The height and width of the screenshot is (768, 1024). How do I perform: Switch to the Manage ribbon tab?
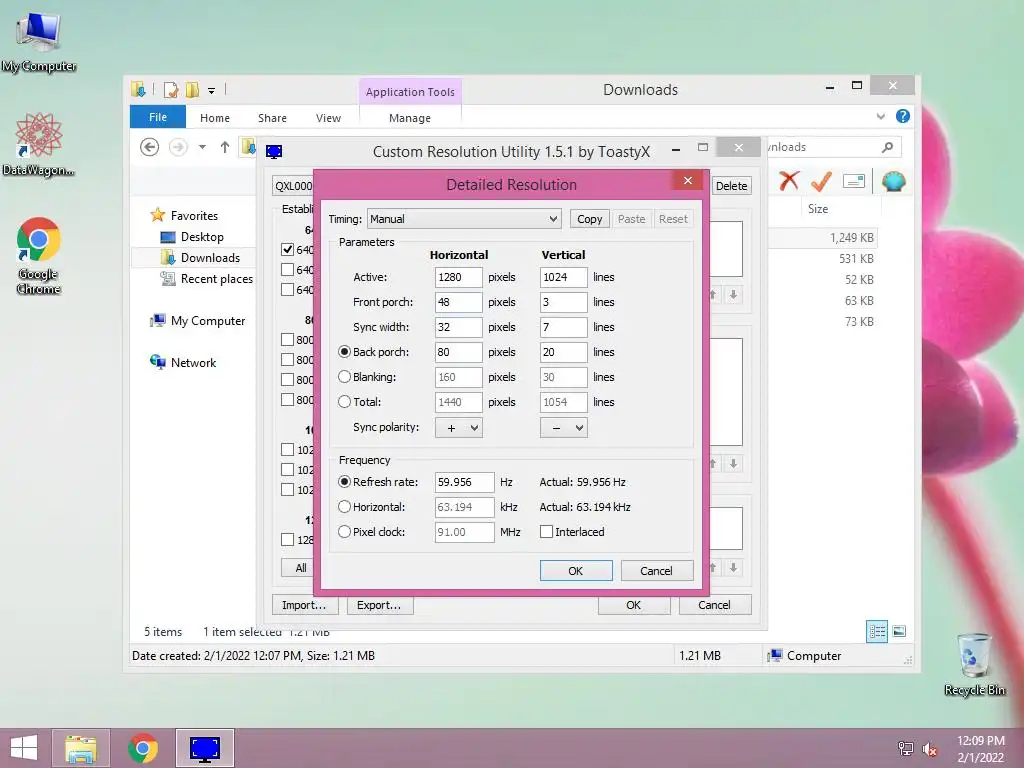[x=410, y=118]
